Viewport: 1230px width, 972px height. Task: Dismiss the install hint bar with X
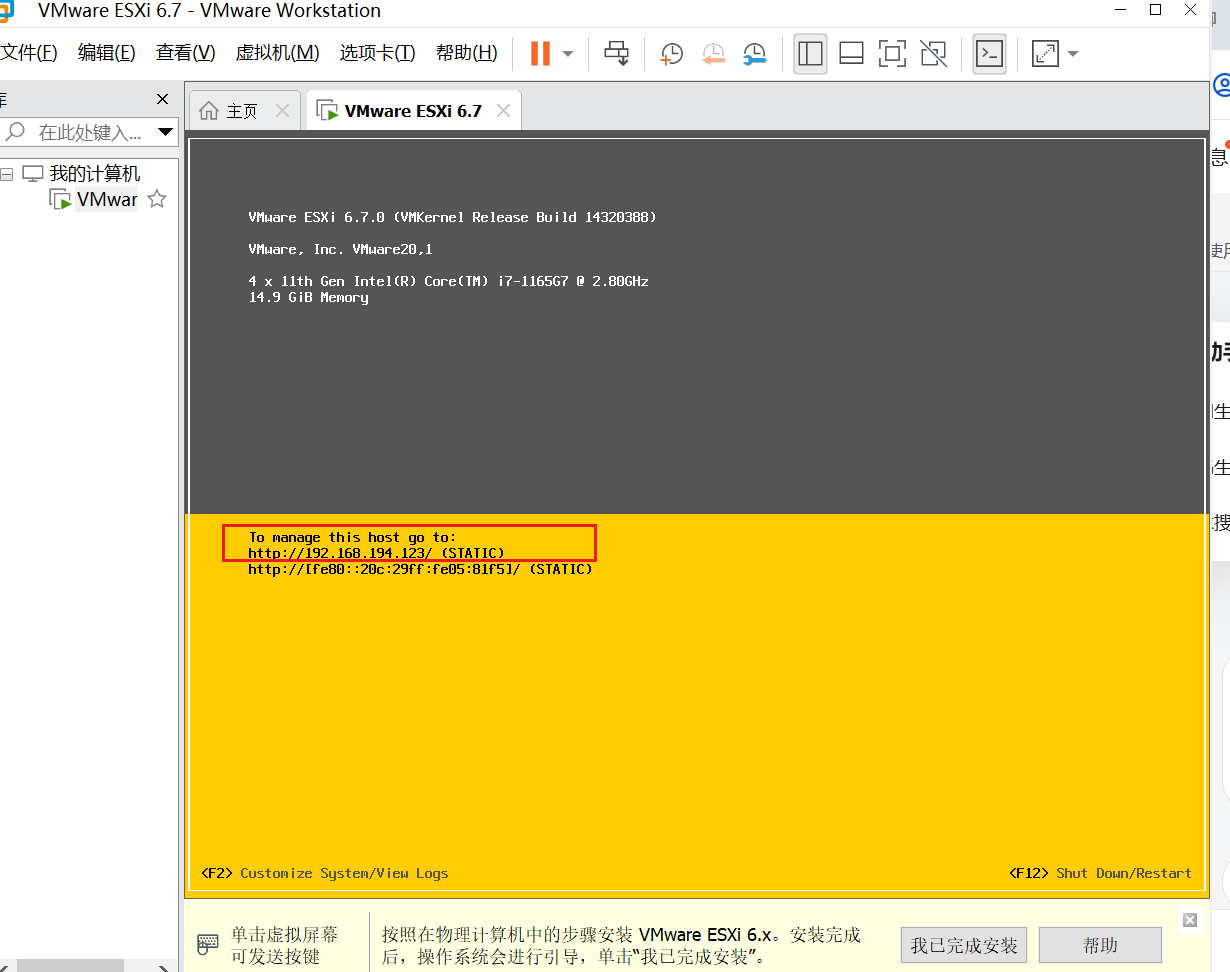point(1189,920)
